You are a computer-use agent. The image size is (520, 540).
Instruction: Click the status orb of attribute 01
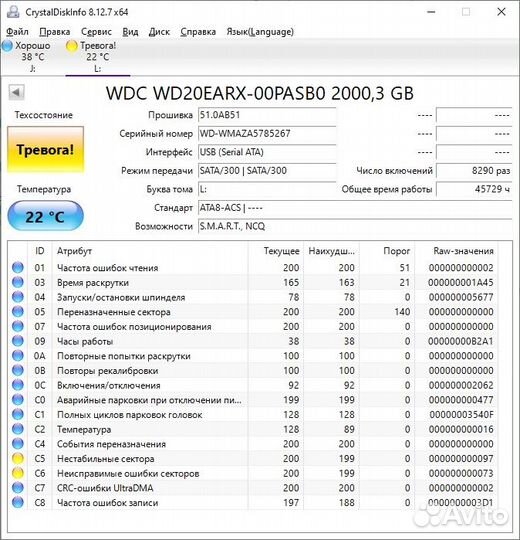click(x=18, y=268)
